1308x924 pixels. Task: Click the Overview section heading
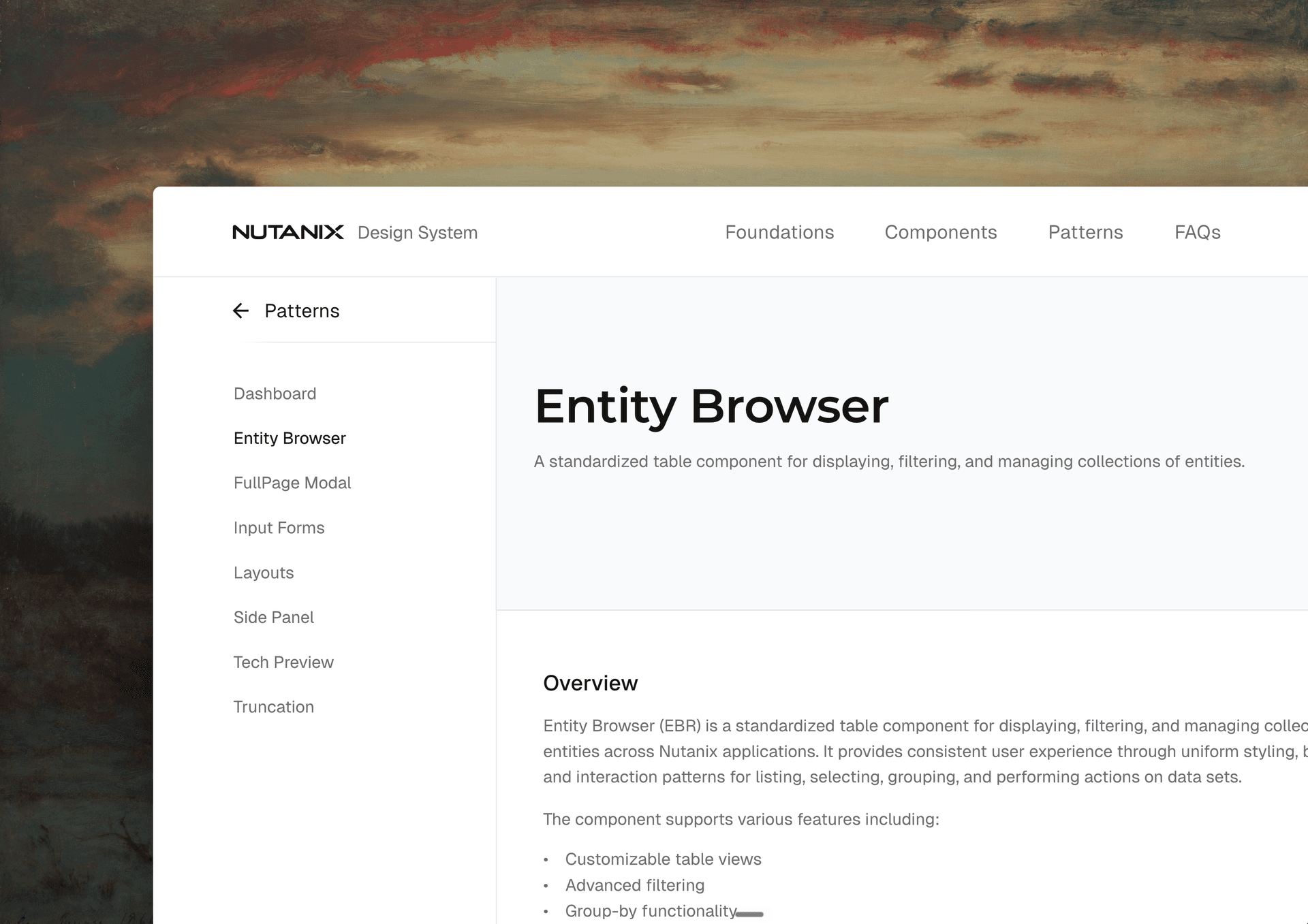click(590, 683)
